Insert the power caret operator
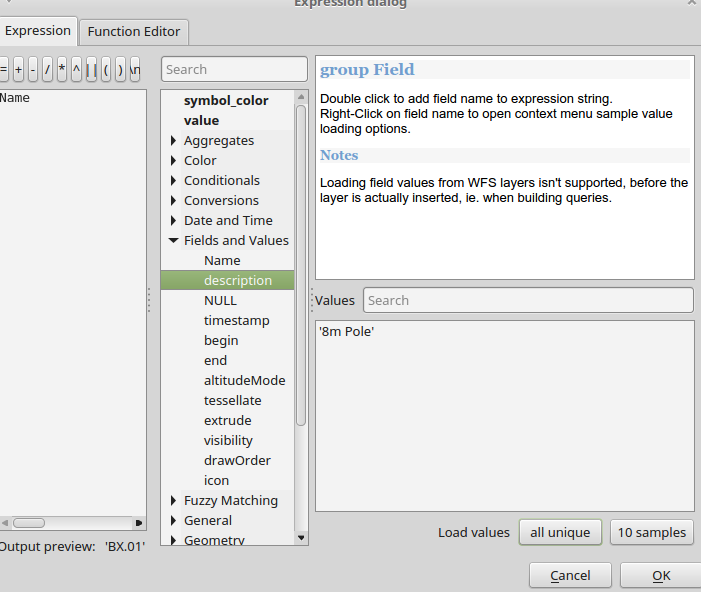701x592 pixels. pyautogui.click(x=76, y=69)
